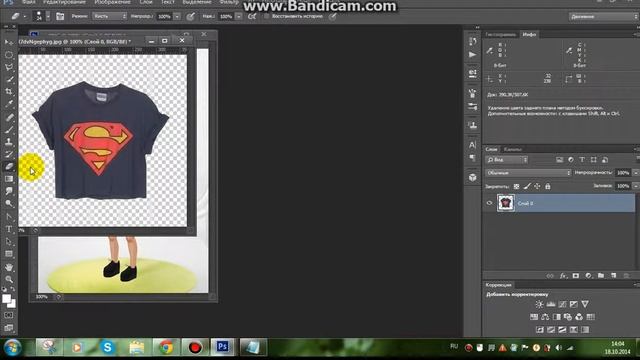Open the Режим mode dropdown (Кисть)
Image resolution: width=640 pixels, height=360 pixels.
point(109,16)
